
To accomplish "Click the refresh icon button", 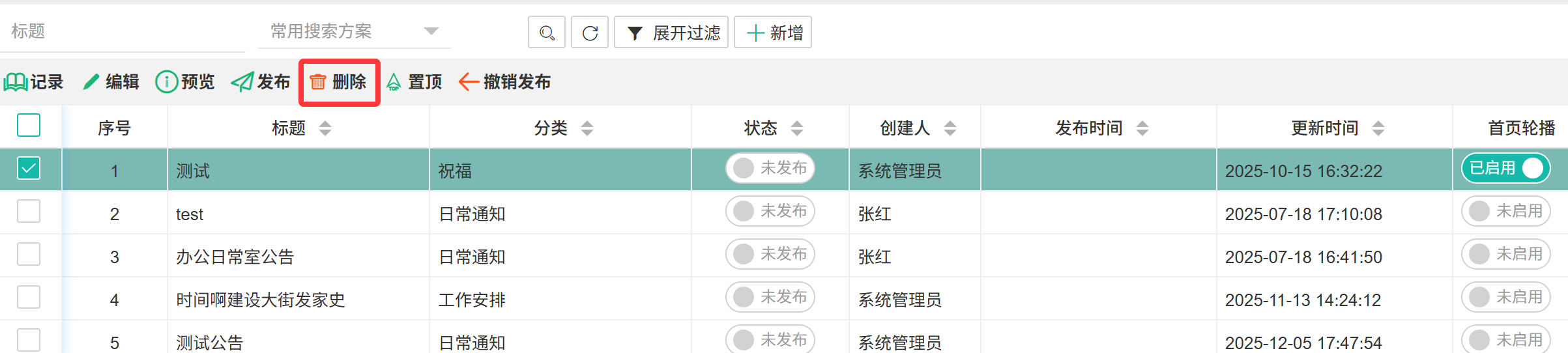I will (x=590, y=33).
